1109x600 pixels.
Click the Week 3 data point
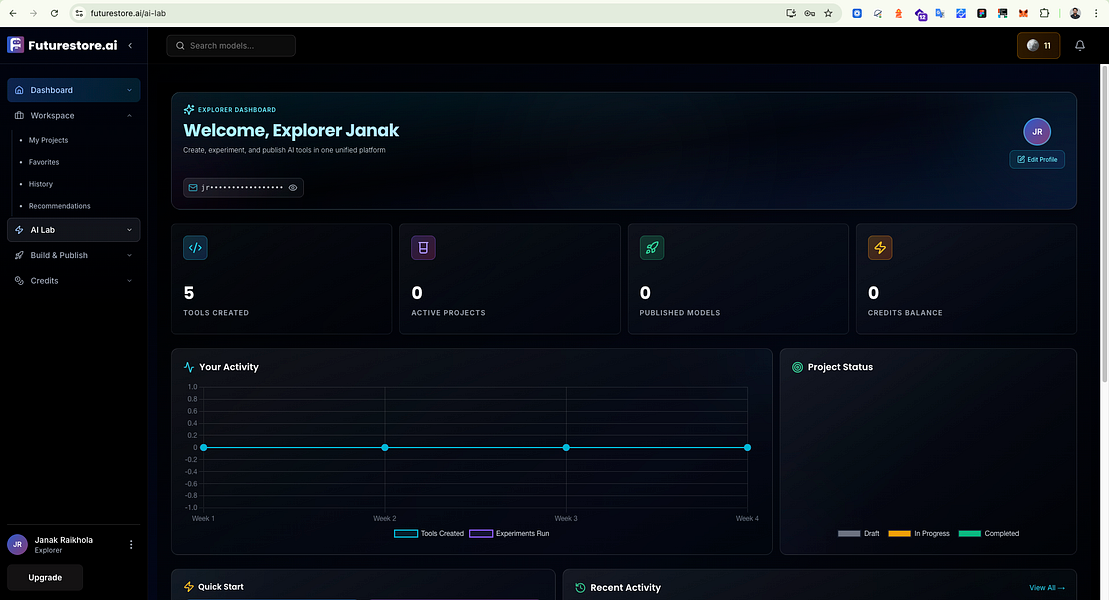(x=566, y=447)
